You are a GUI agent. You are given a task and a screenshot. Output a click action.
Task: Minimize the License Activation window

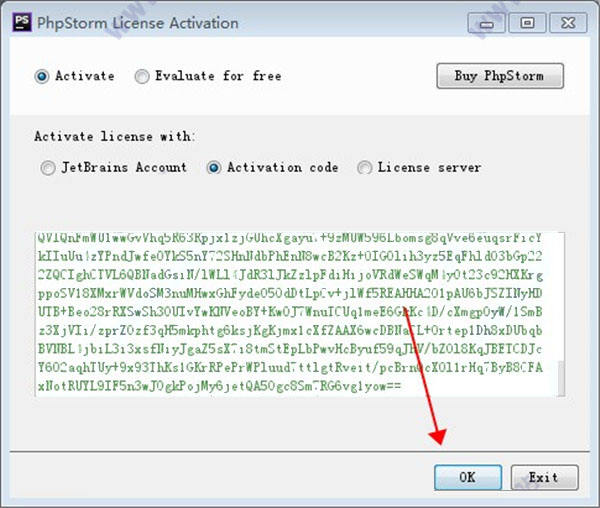tap(486, 23)
